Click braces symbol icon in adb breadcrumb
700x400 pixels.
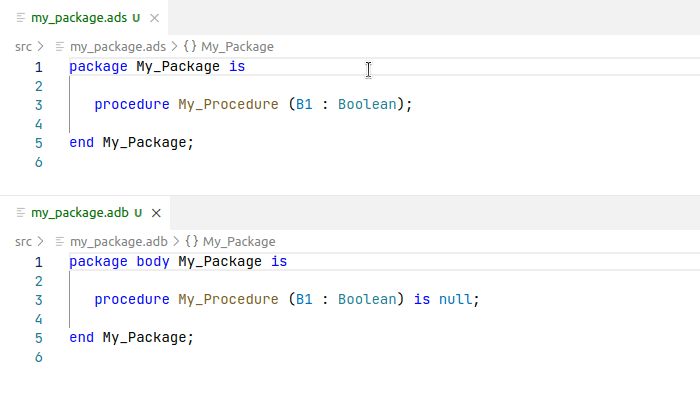coord(192,241)
